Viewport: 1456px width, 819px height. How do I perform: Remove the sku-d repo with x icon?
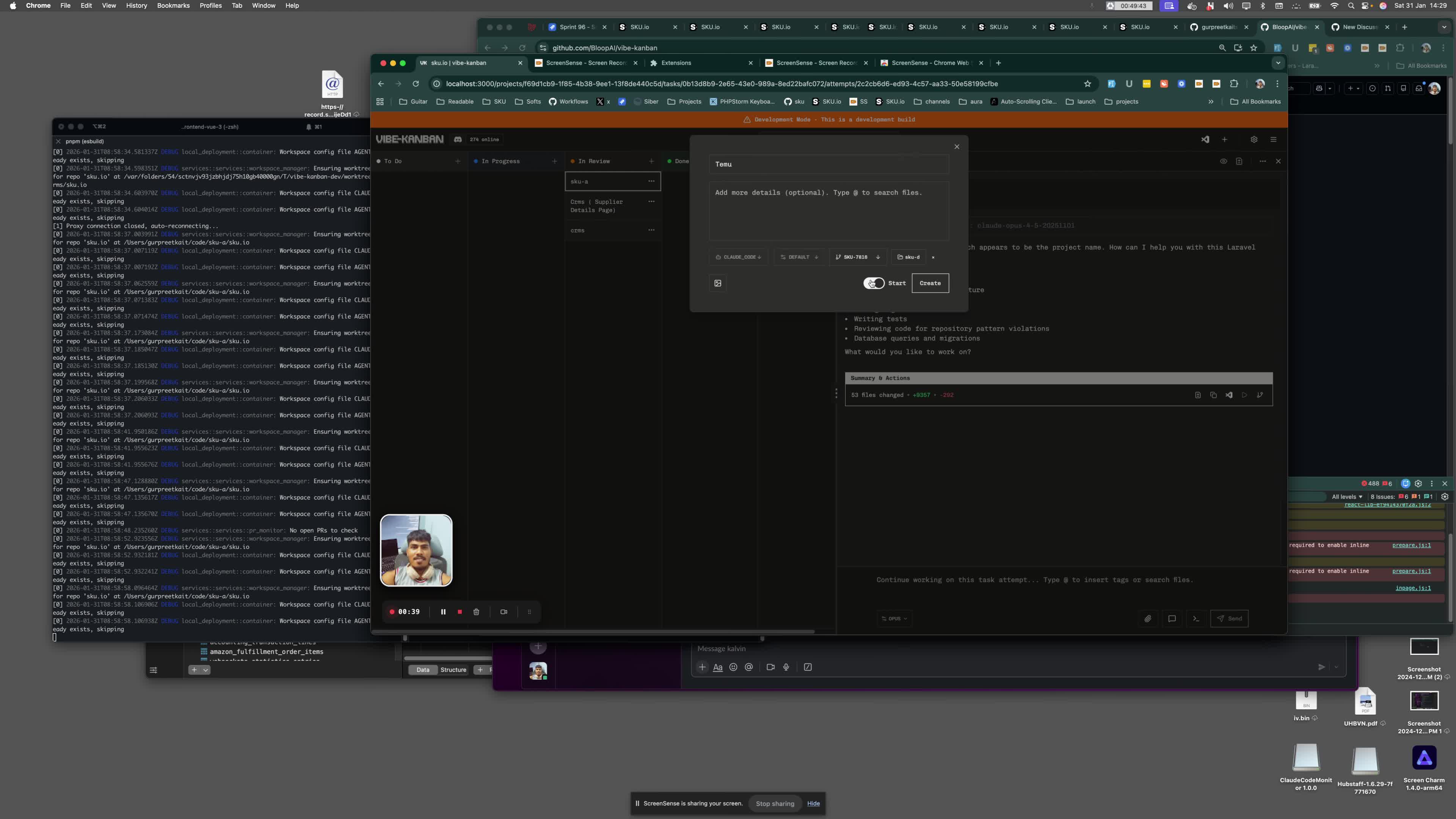pyautogui.click(x=933, y=257)
